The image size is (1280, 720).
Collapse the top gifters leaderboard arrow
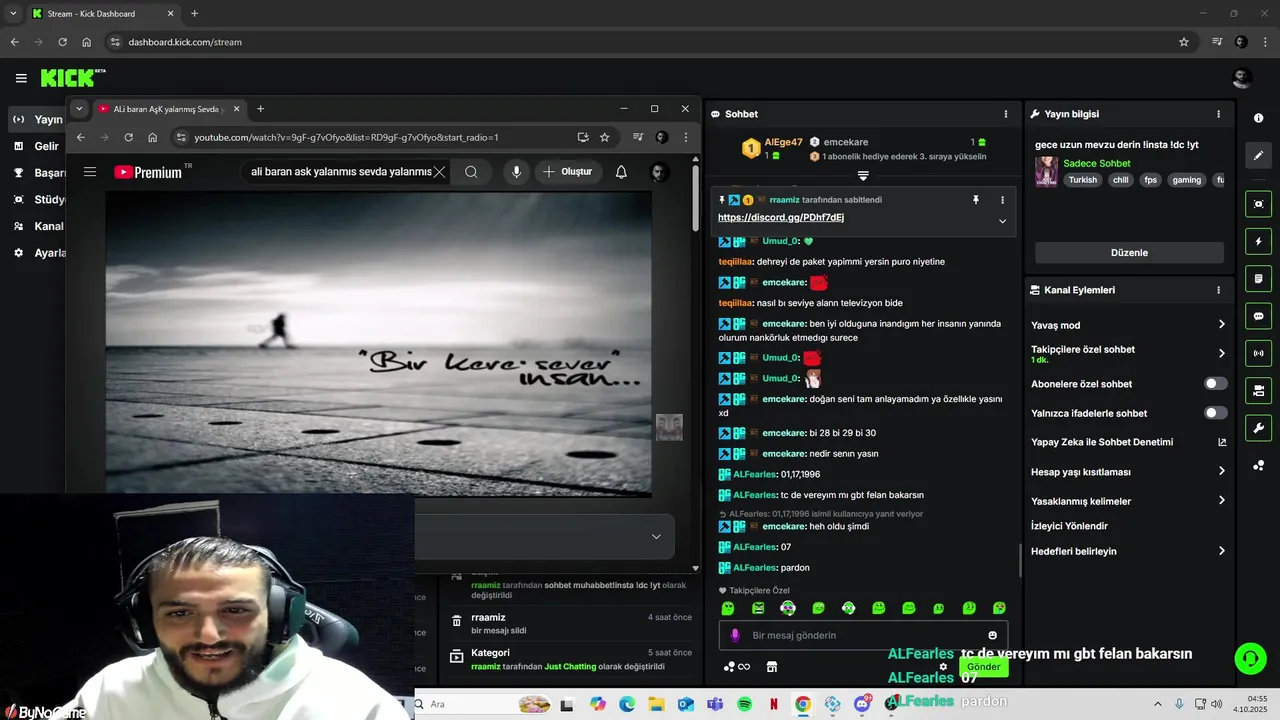tap(863, 176)
